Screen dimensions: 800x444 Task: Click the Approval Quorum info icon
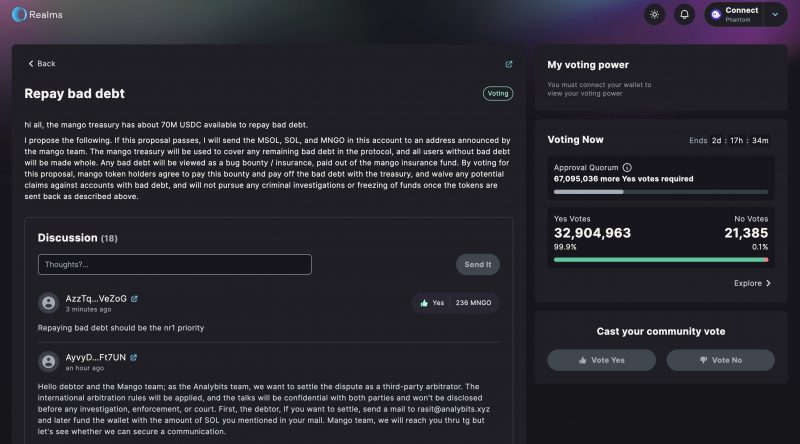[x=627, y=167]
